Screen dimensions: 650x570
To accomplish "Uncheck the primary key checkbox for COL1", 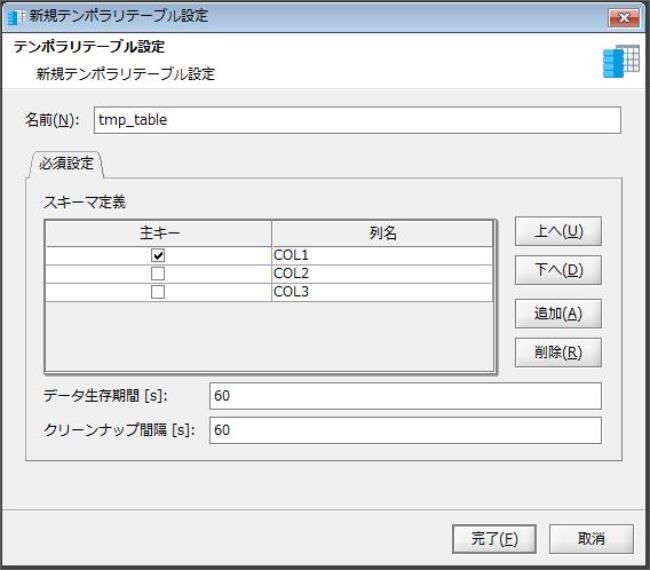I will [x=158, y=255].
